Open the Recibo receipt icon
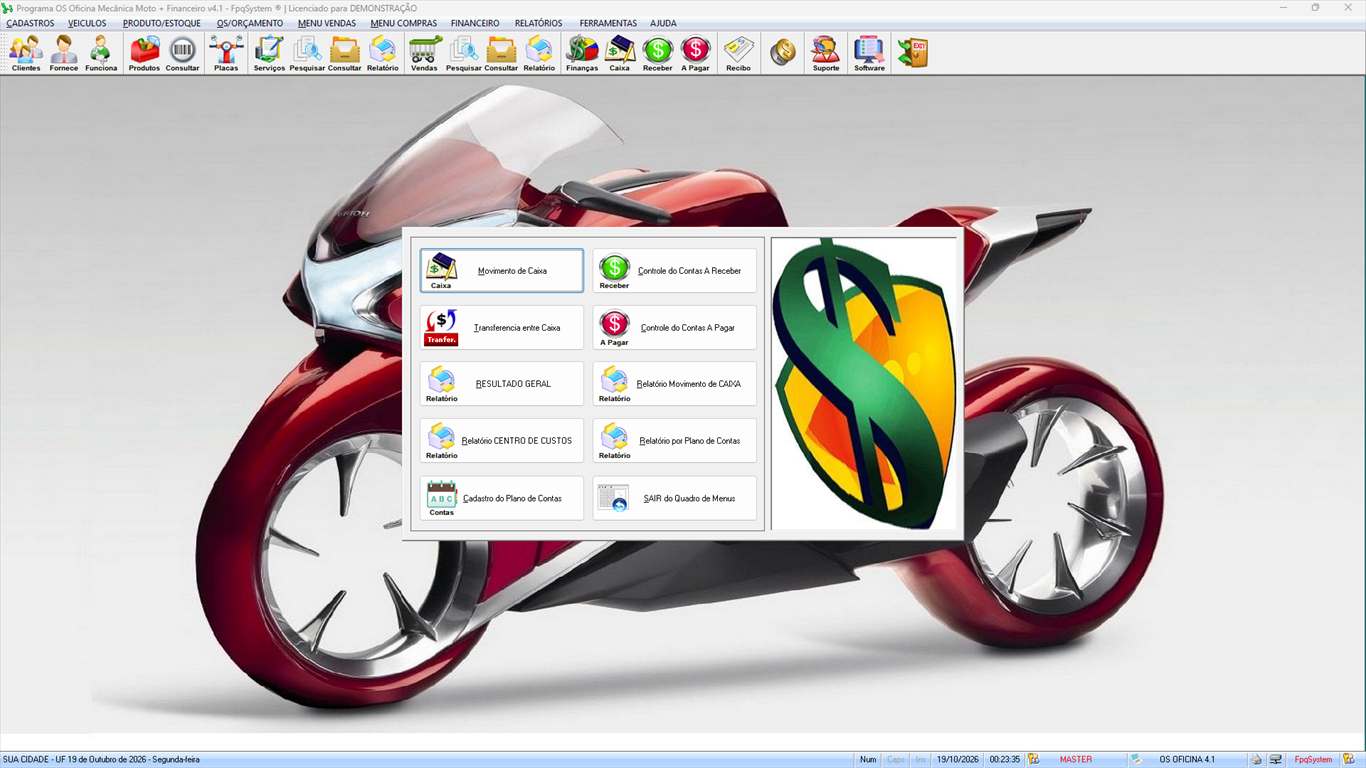1366x768 pixels. (739, 53)
